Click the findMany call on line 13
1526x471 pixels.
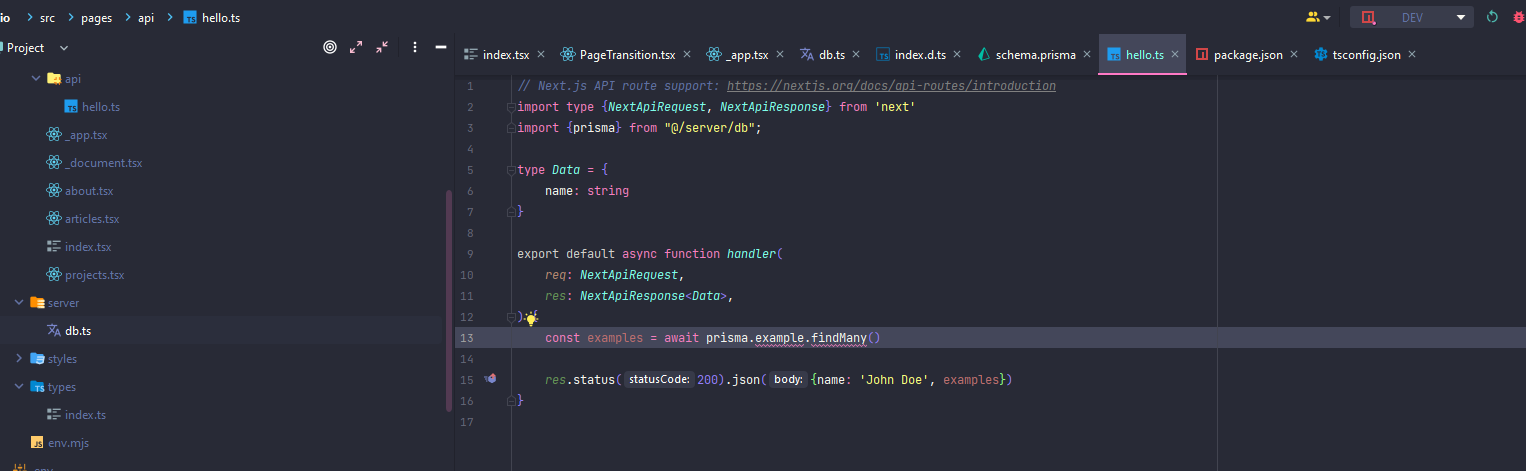[x=838, y=338]
